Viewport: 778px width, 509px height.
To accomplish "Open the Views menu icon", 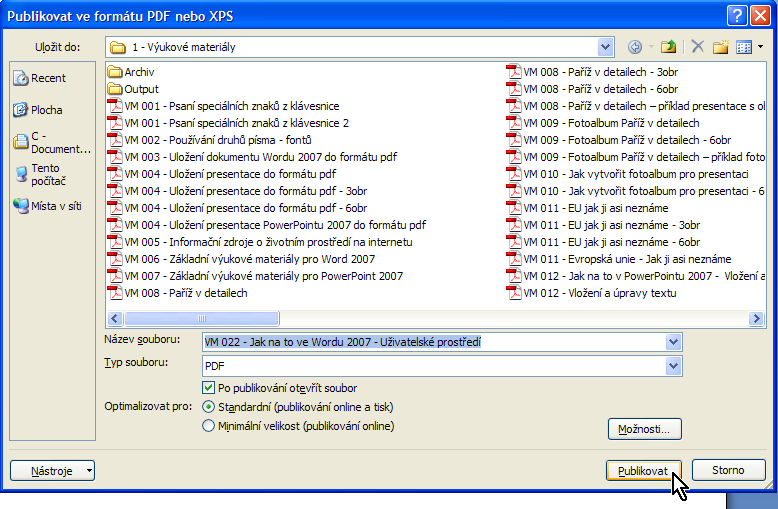I will 744,47.
